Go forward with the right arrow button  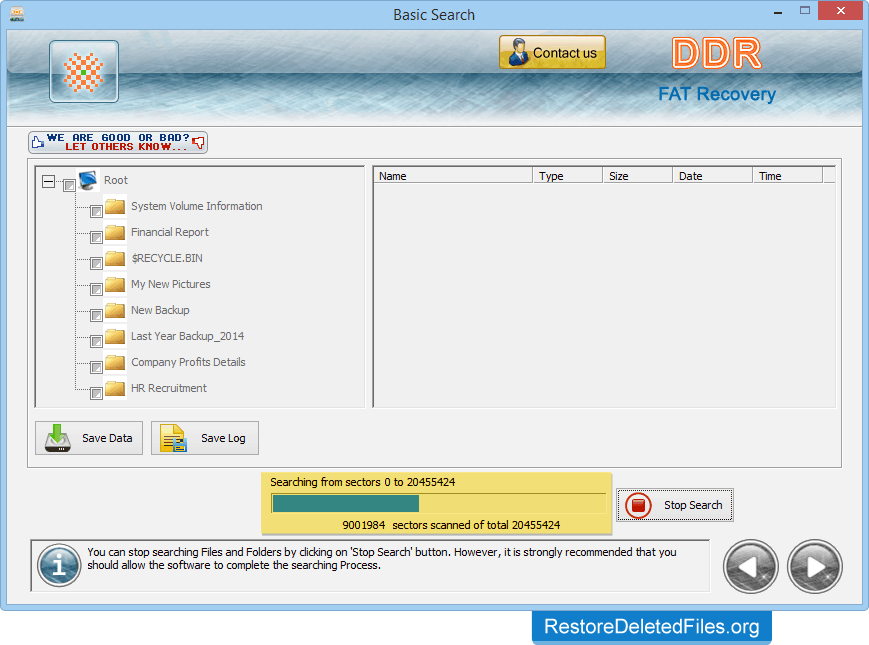tap(815, 566)
